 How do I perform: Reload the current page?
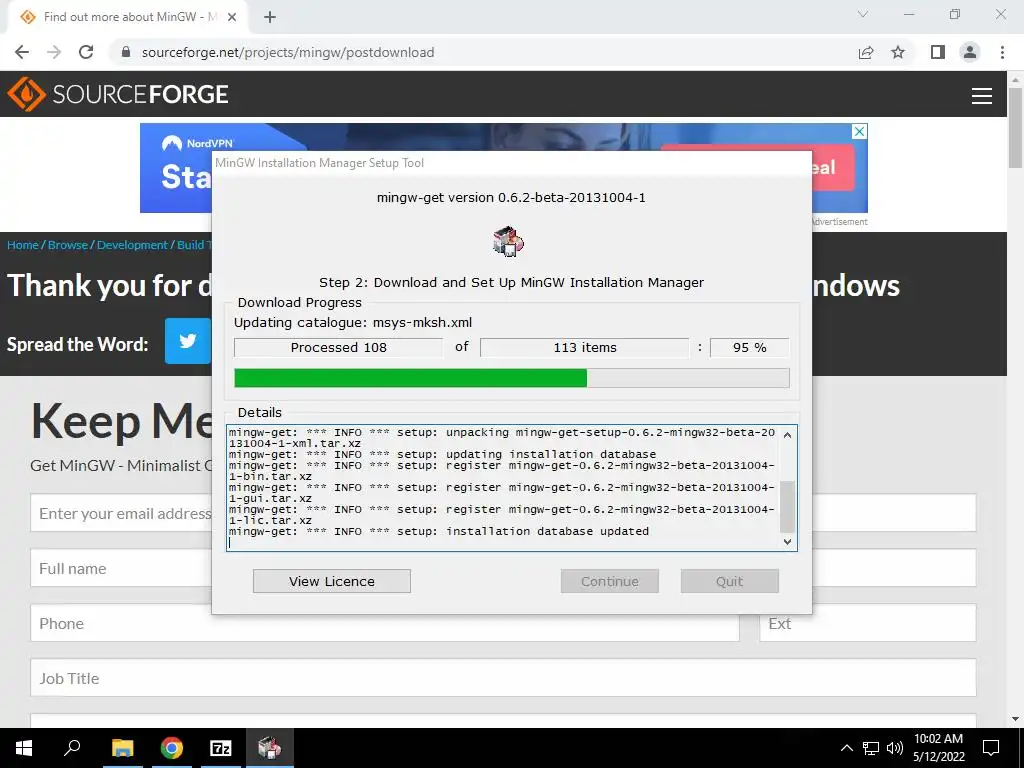click(x=86, y=52)
